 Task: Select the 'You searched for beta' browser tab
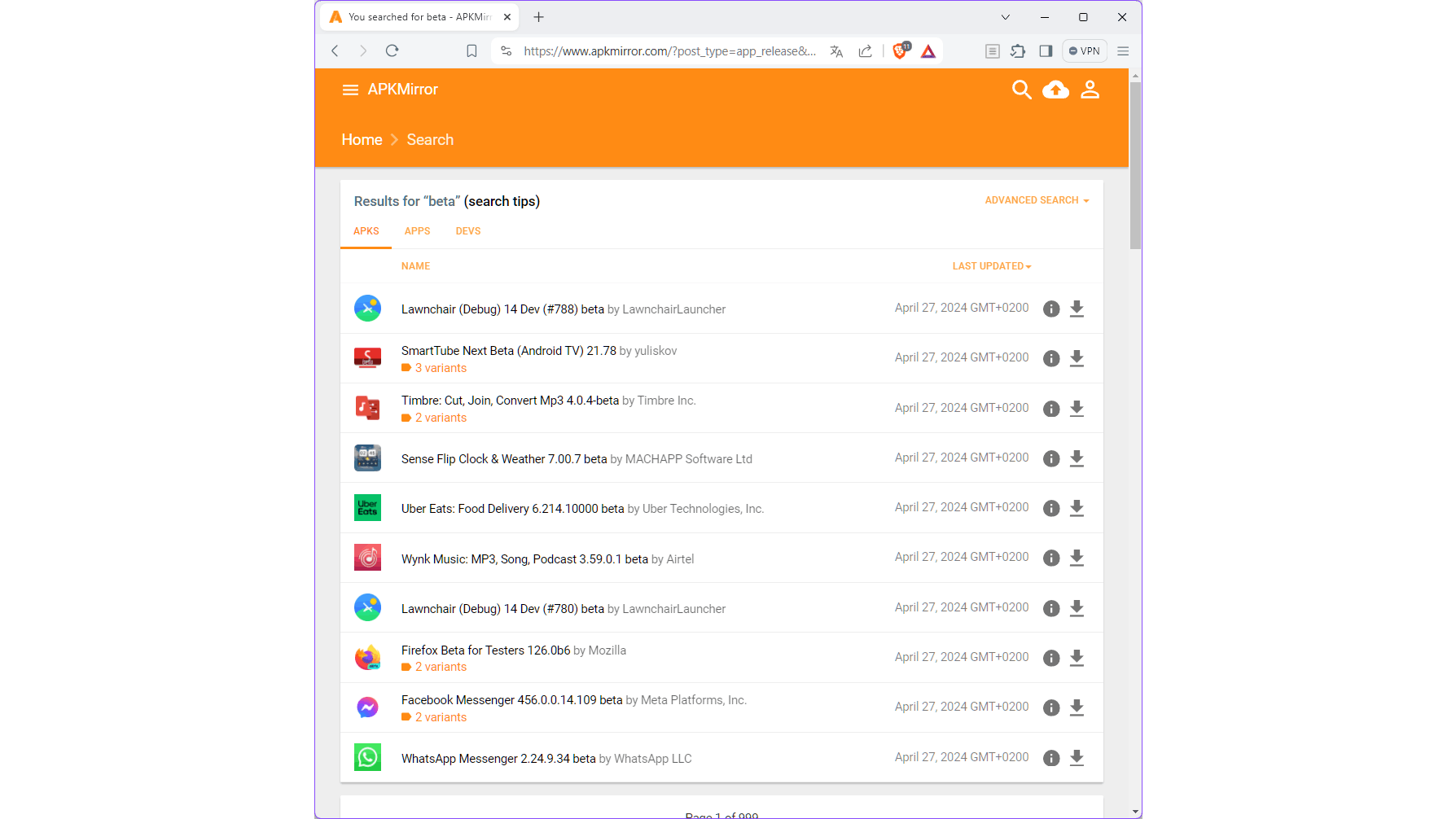(419, 17)
